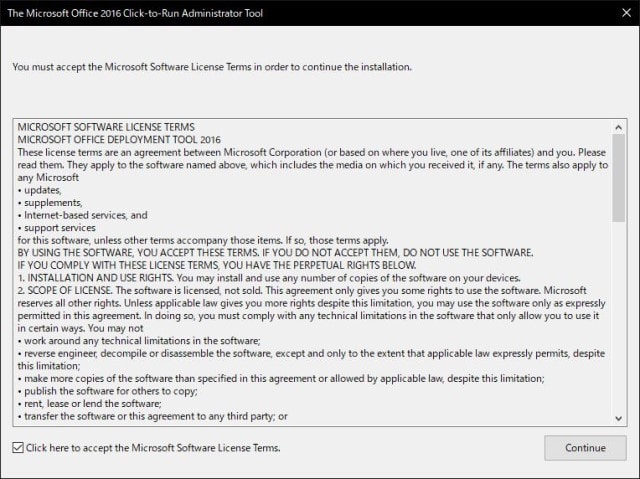The width and height of the screenshot is (640, 479).
Task: Click the window title 'Click-to-Run Administrator Tool'
Action: pyautogui.click(x=135, y=13)
